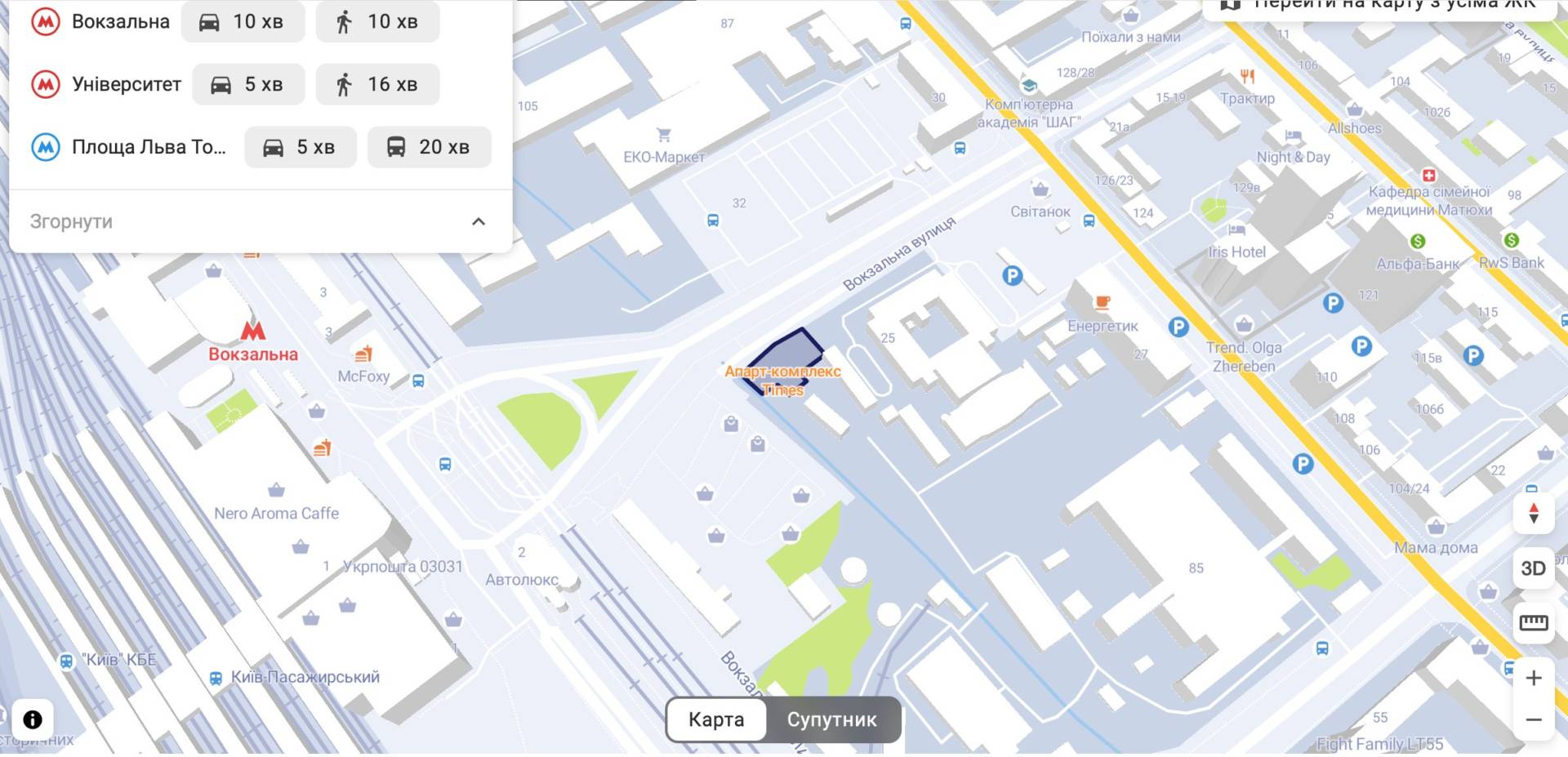Open the ЕКО-Маркет shop marker

[x=664, y=135]
